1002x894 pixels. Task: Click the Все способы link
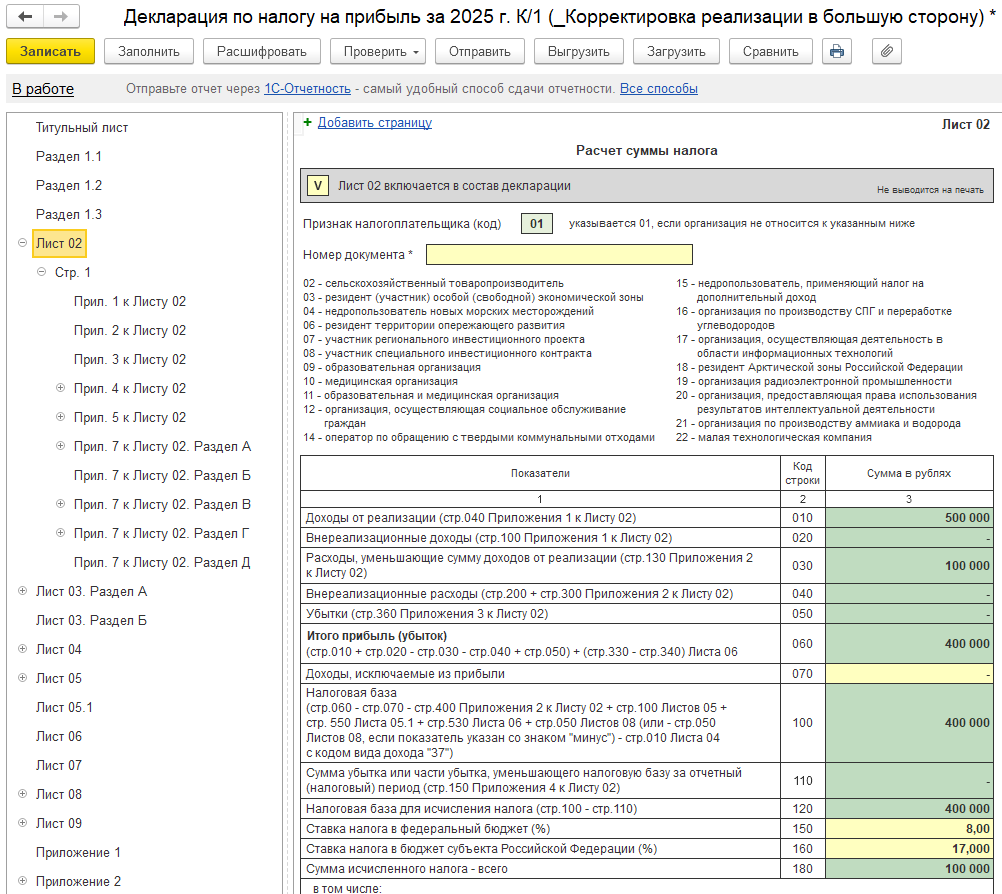[x=658, y=89]
